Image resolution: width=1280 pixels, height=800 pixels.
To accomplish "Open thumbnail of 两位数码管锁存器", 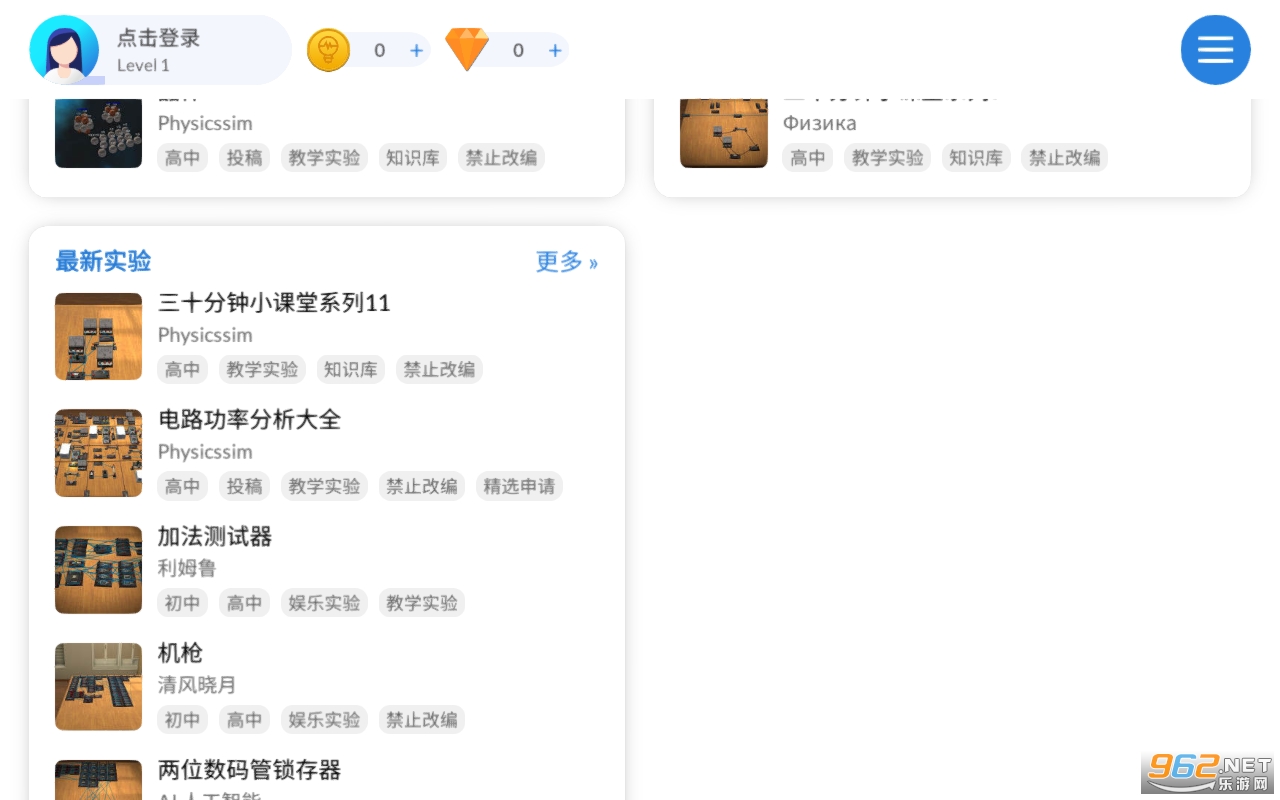I will pyautogui.click(x=98, y=780).
